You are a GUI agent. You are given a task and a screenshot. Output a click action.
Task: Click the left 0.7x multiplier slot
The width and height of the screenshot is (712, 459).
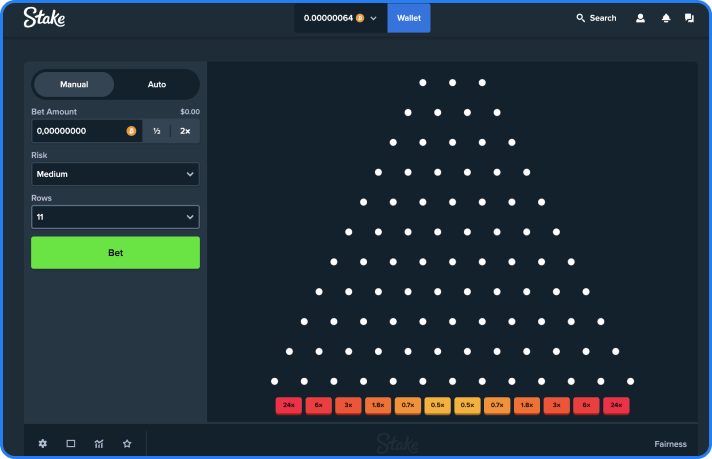pos(408,405)
